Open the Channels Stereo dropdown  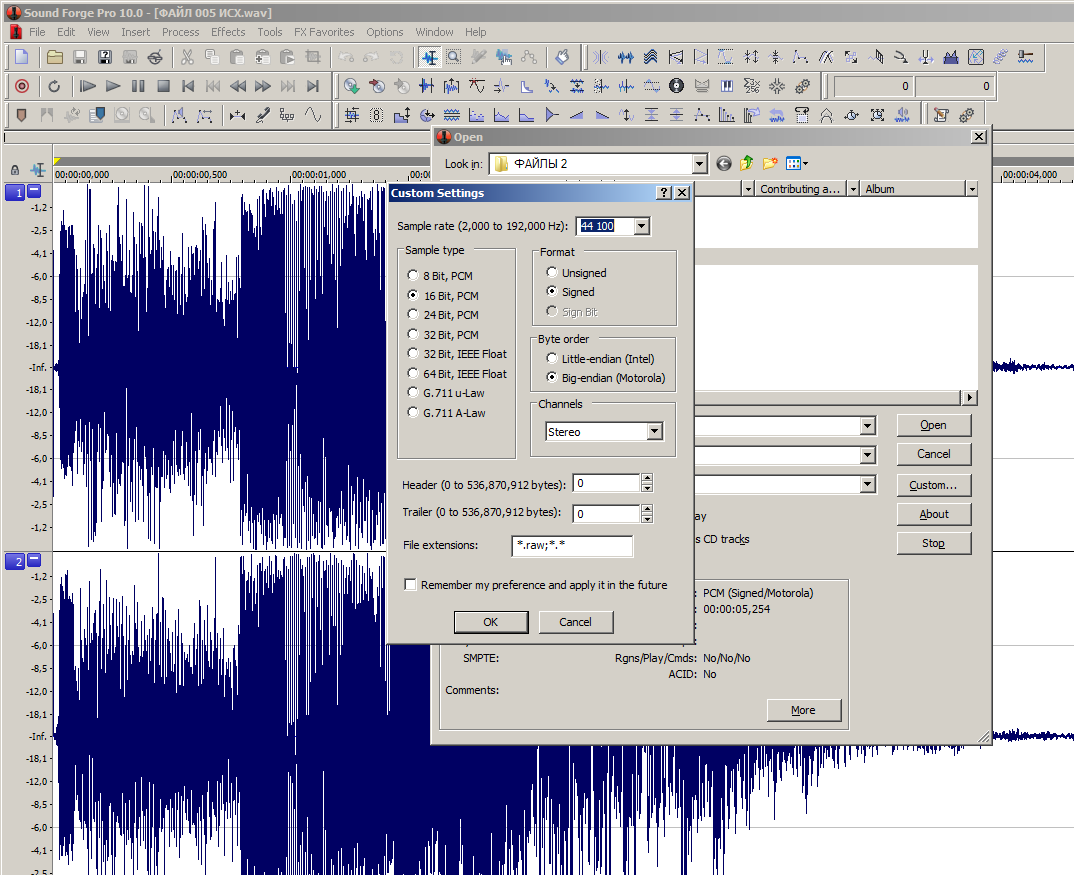click(654, 432)
